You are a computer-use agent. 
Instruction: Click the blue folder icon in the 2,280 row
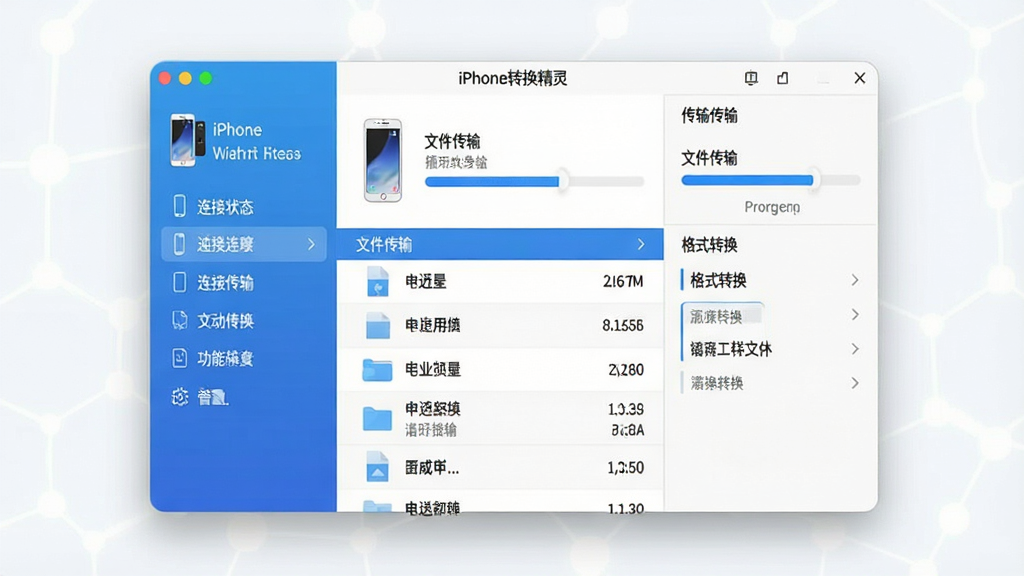tap(377, 370)
